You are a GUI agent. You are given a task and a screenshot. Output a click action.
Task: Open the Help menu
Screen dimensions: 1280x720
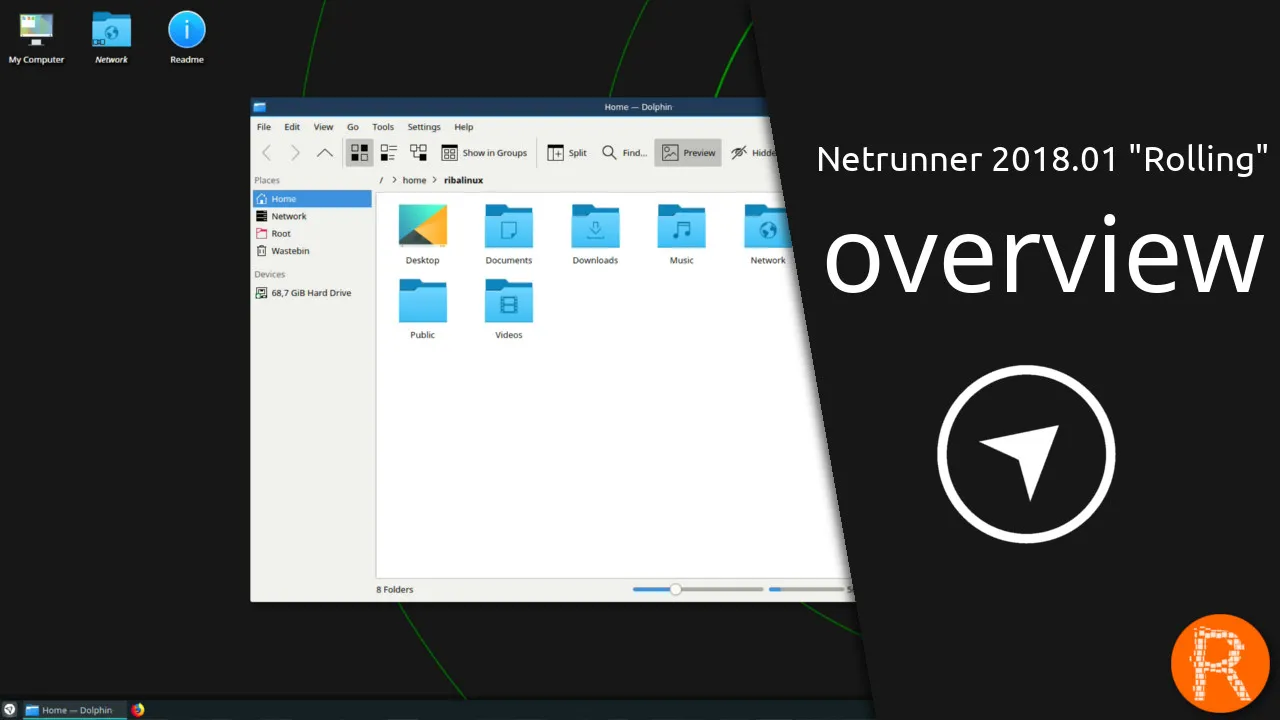pyautogui.click(x=463, y=127)
